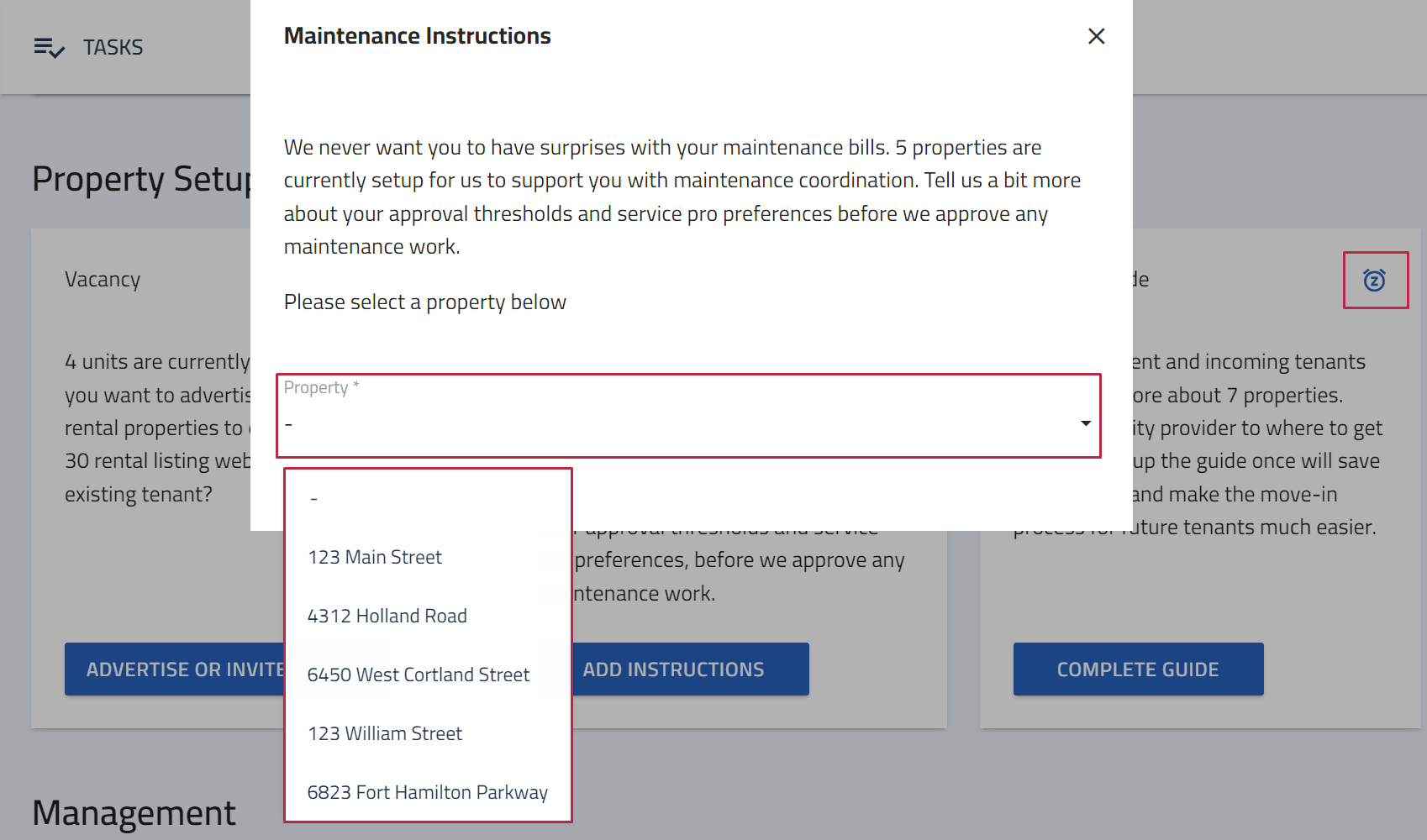Click the 'Please select a property below' text
The height and width of the screenshot is (840, 1427).
(425, 302)
